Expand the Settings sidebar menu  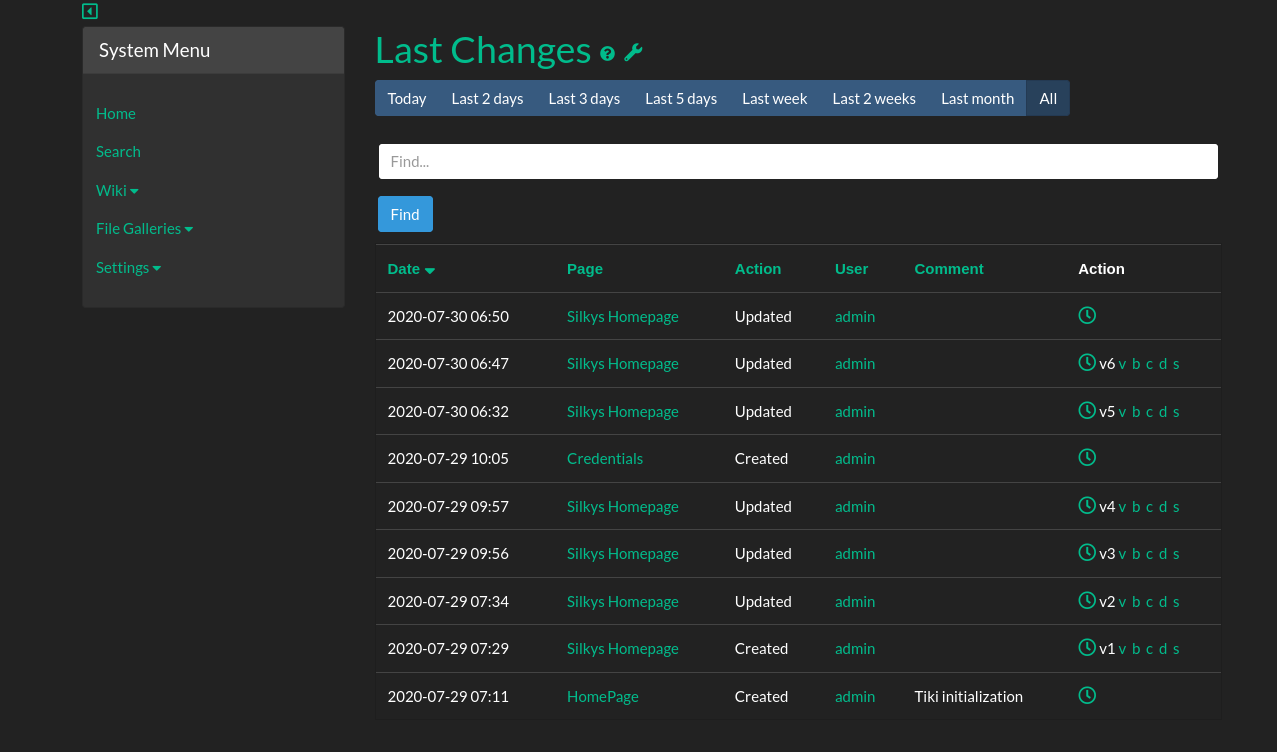[128, 268]
